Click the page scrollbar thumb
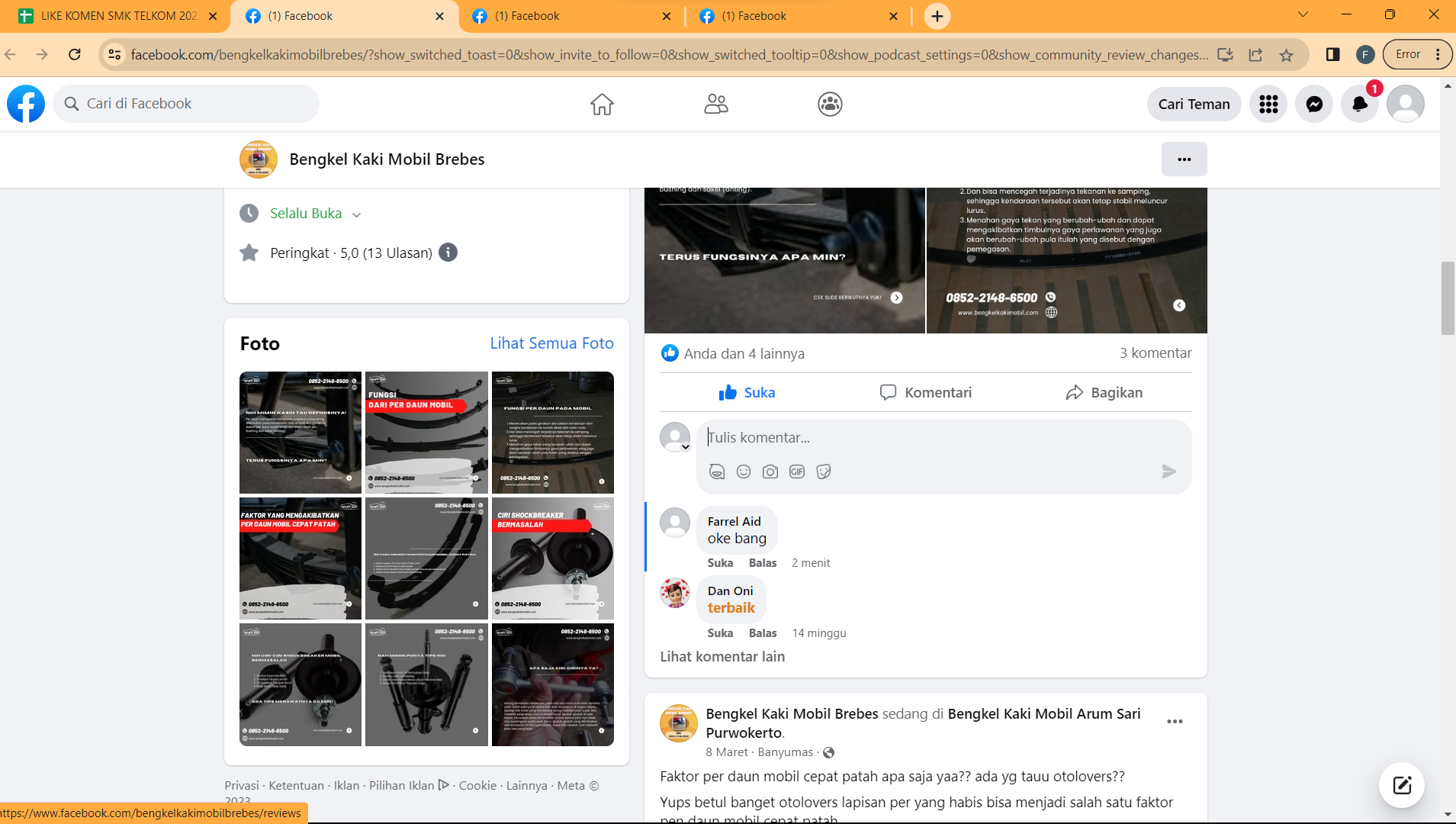 (x=1448, y=298)
